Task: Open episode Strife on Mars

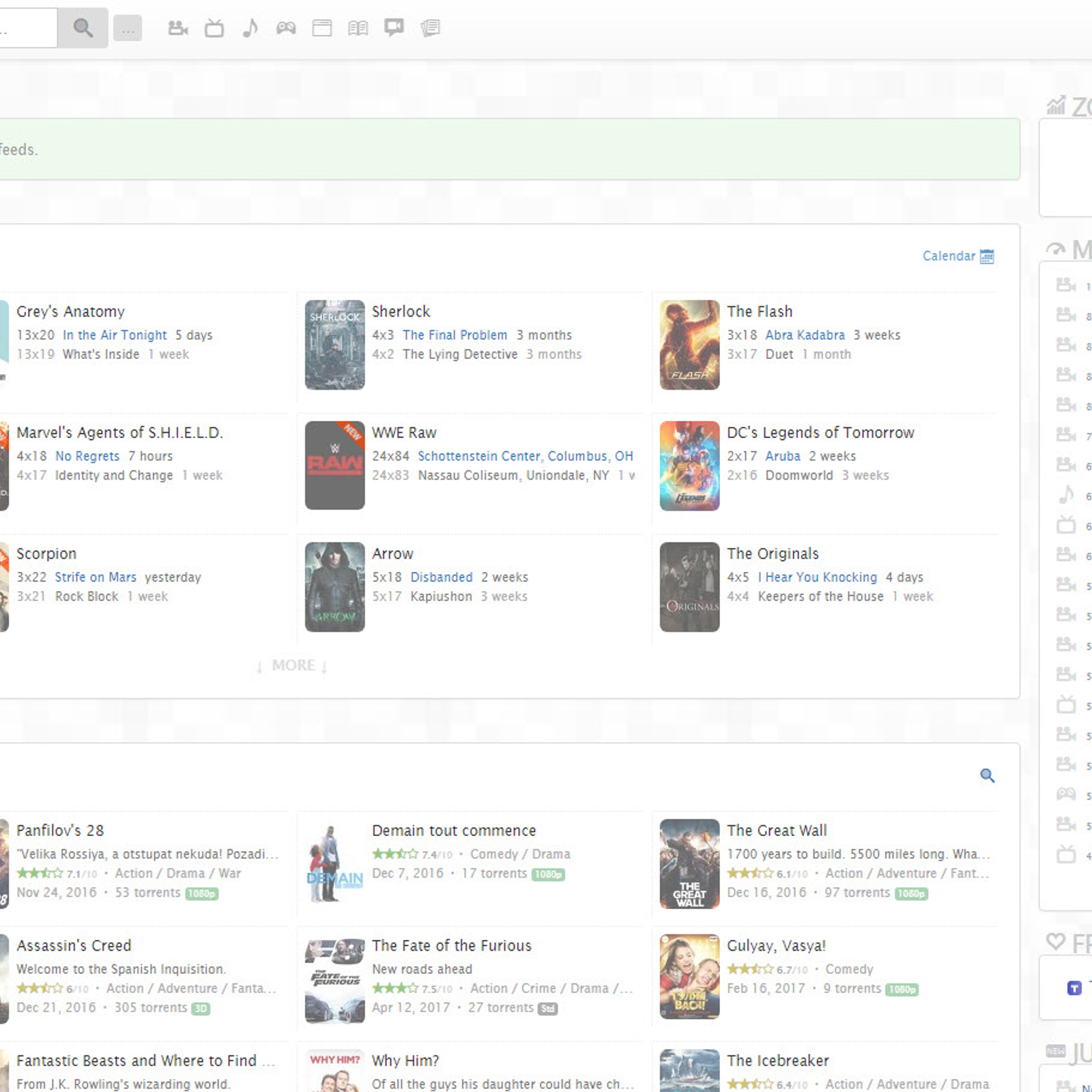Action: pyautogui.click(x=96, y=577)
